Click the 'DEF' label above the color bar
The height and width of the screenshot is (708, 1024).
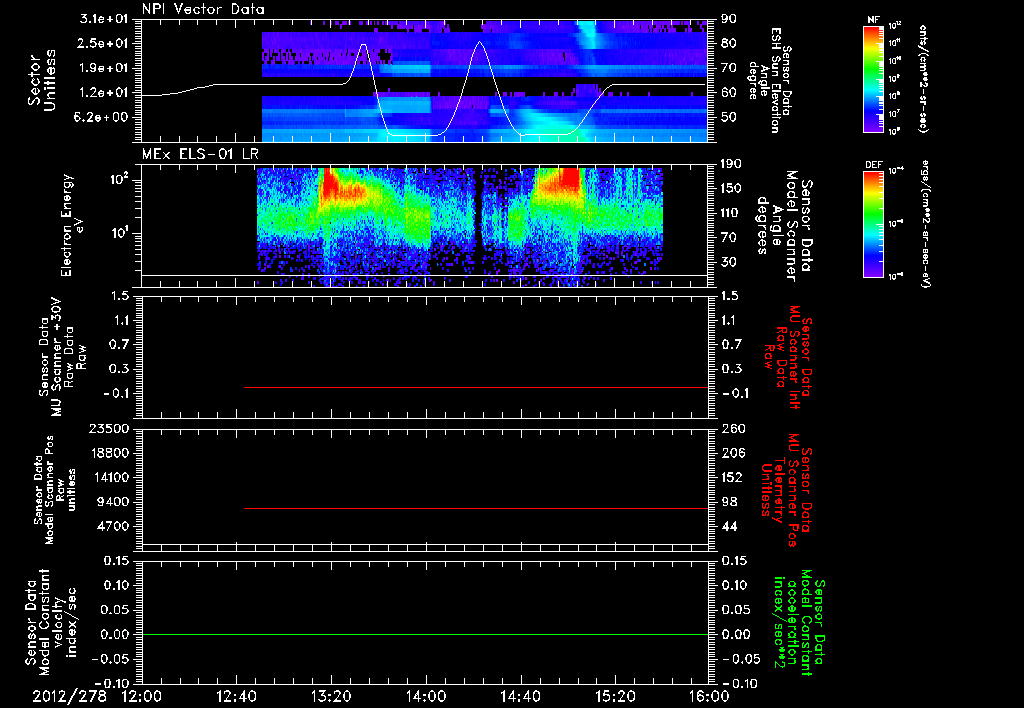click(874, 165)
